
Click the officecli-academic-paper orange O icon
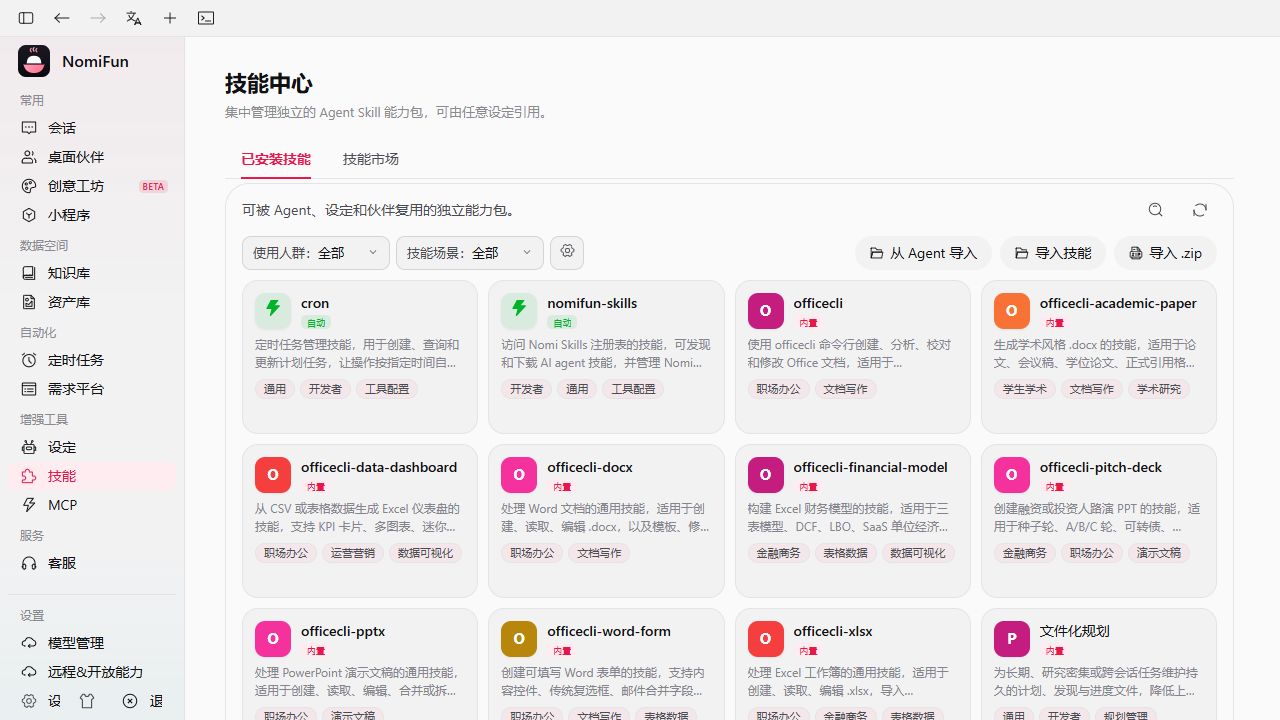coord(1011,311)
